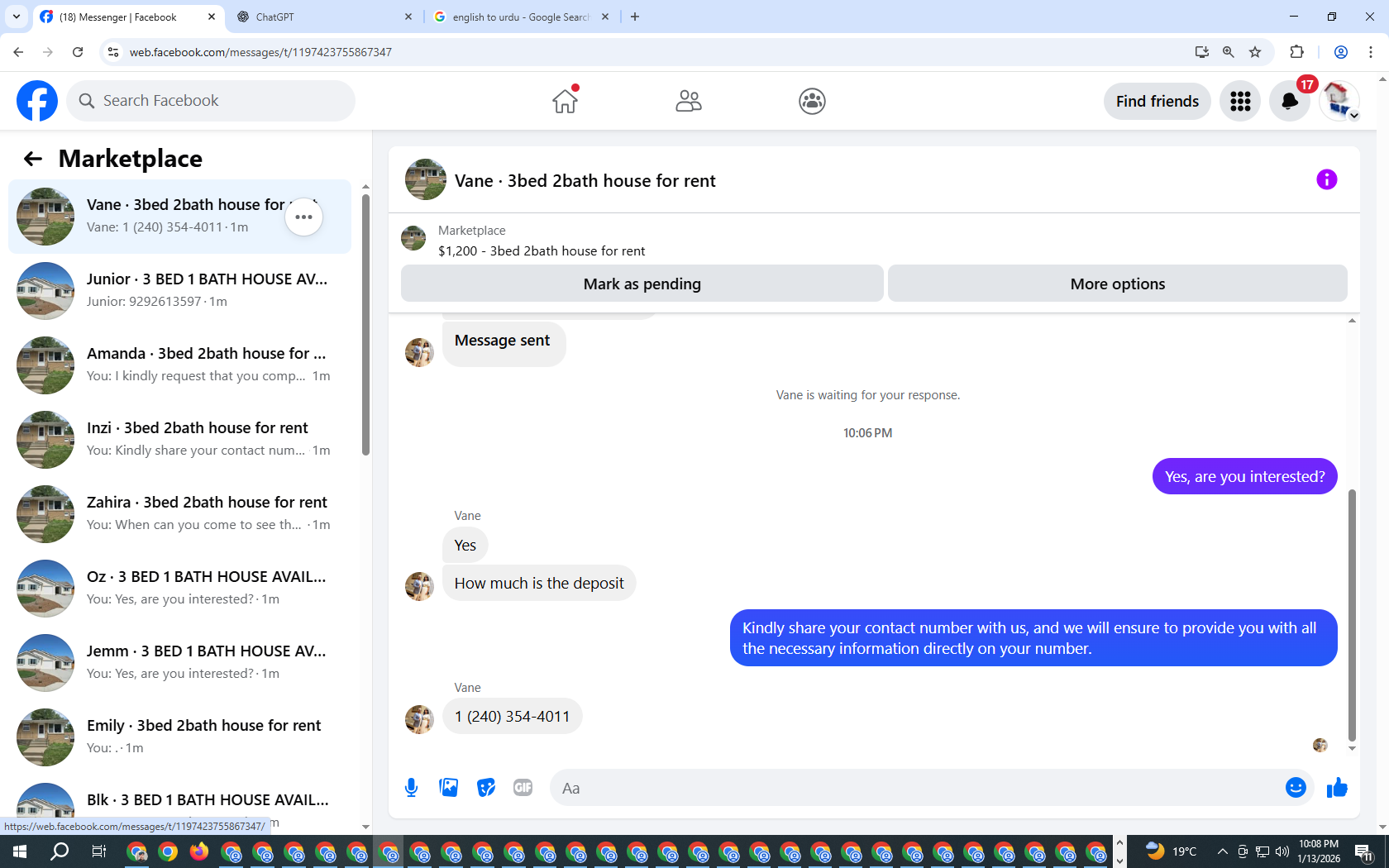Click the 'How much is the deposit' message
The width and height of the screenshot is (1389, 868).
[x=539, y=583]
